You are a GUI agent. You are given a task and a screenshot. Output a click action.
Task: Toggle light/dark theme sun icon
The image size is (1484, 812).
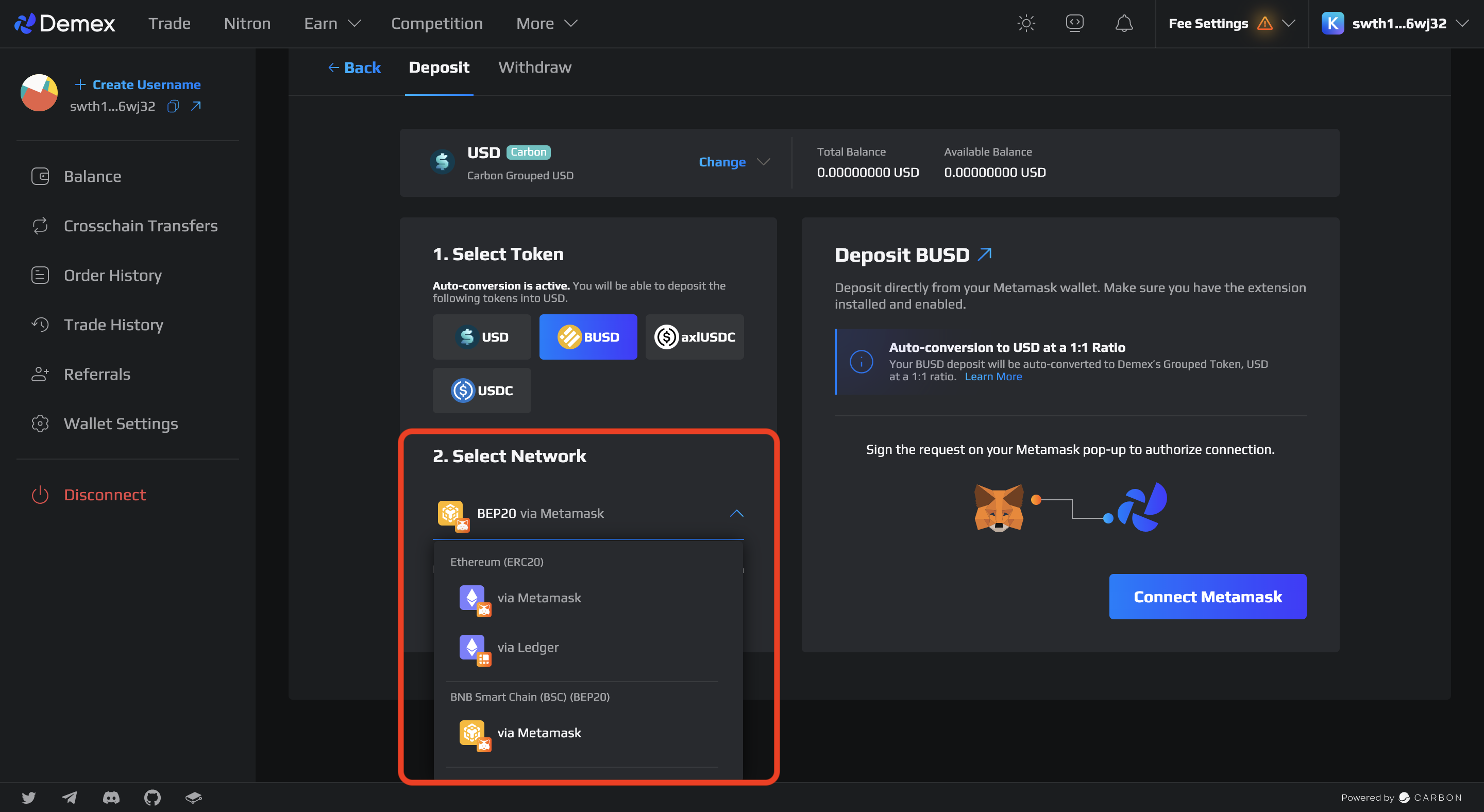(1026, 23)
